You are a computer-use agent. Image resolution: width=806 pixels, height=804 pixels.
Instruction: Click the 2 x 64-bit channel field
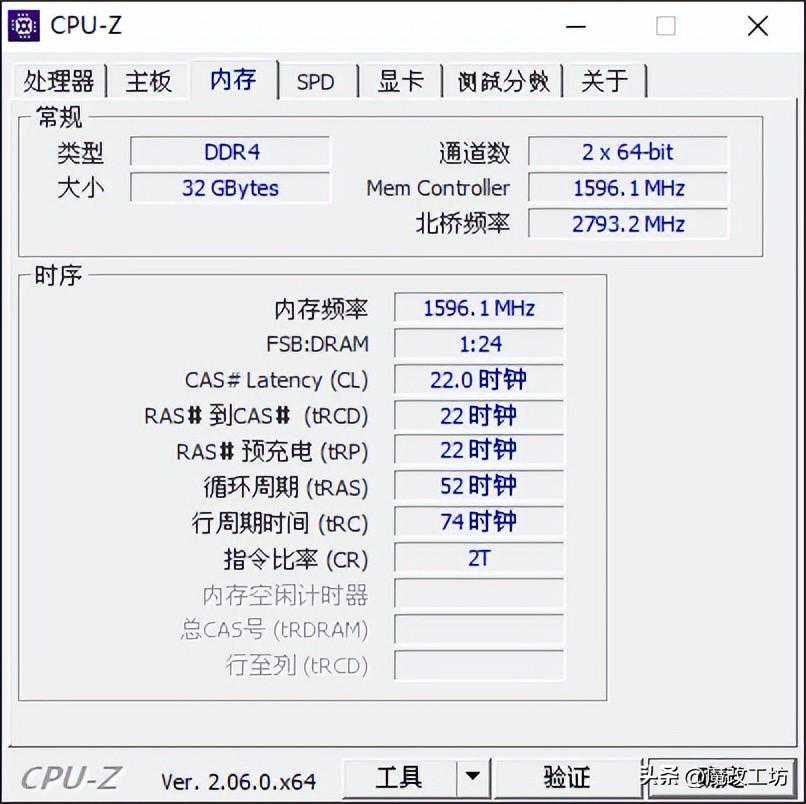[628, 152]
